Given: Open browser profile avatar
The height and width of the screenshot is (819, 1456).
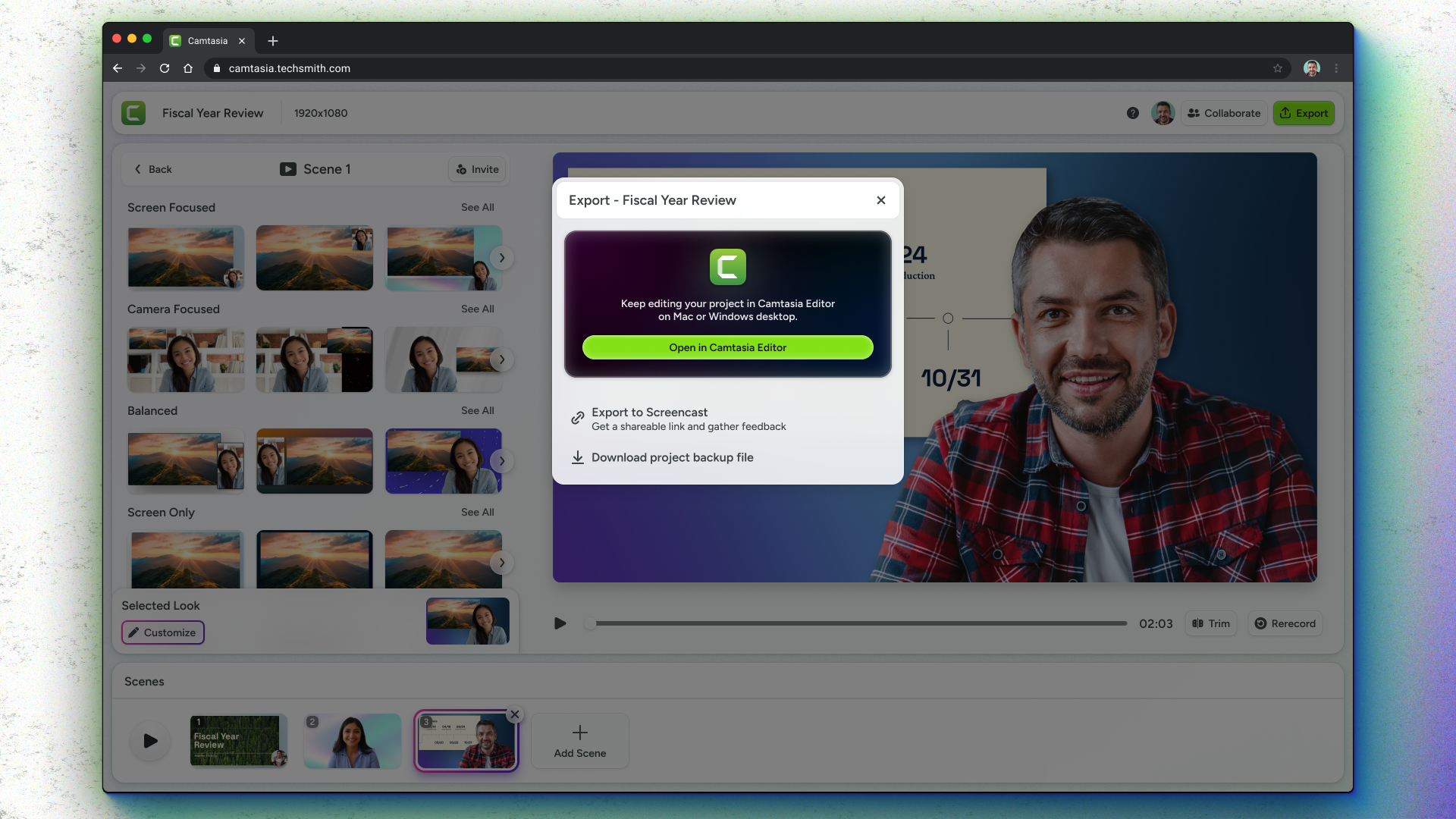Looking at the screenshot, I should 1312,68.
